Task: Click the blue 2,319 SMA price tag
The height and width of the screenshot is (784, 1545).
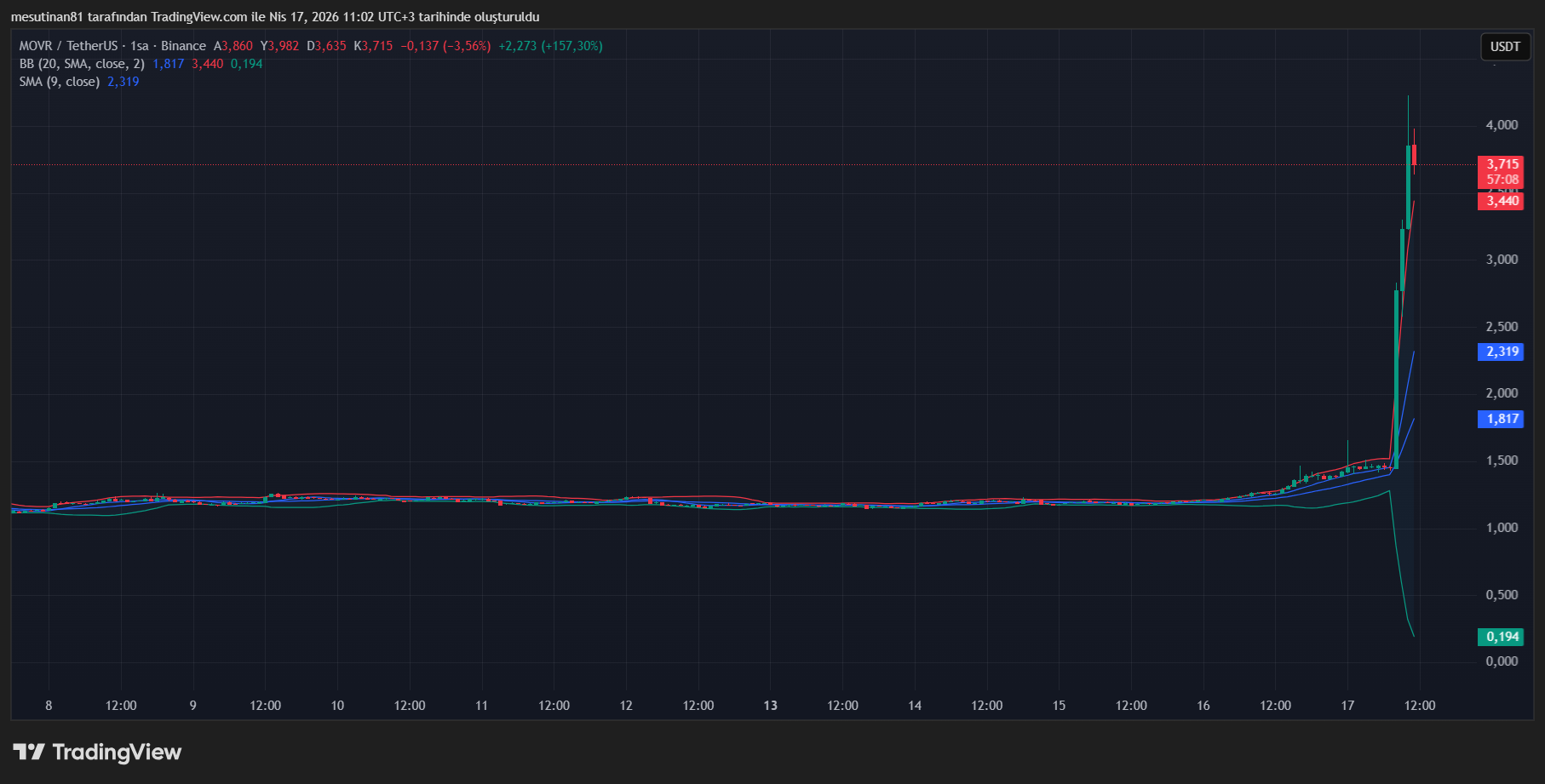Action: 1502,352
